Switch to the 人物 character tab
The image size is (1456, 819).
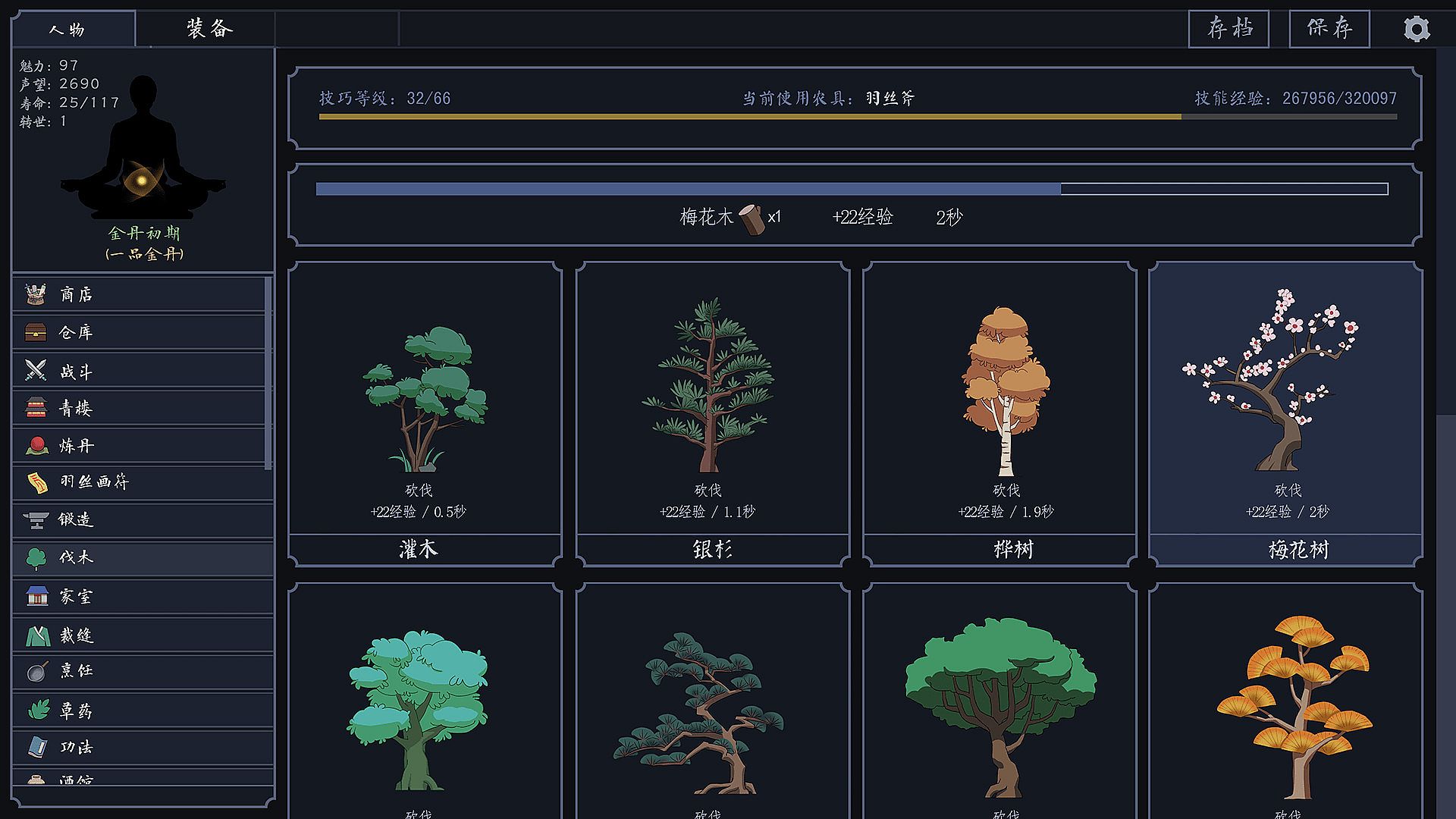click(68, 30)
